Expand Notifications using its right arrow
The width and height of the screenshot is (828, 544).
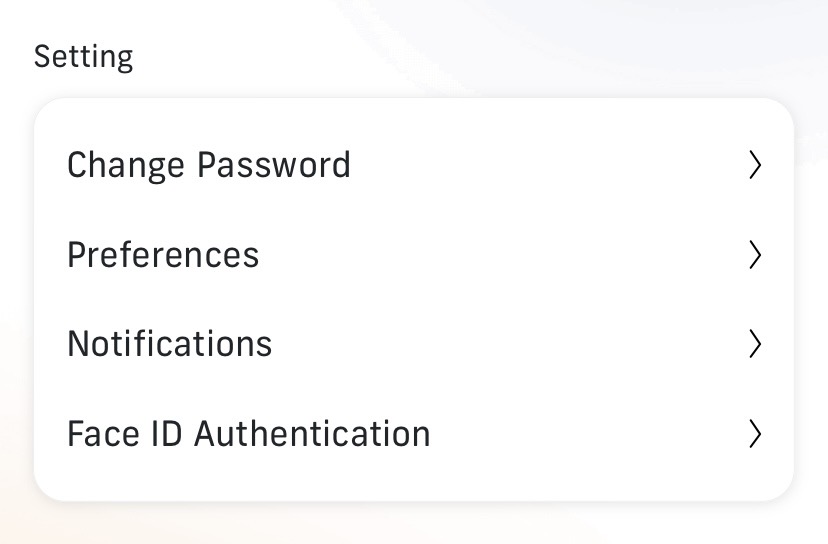[x=755, y=344]
